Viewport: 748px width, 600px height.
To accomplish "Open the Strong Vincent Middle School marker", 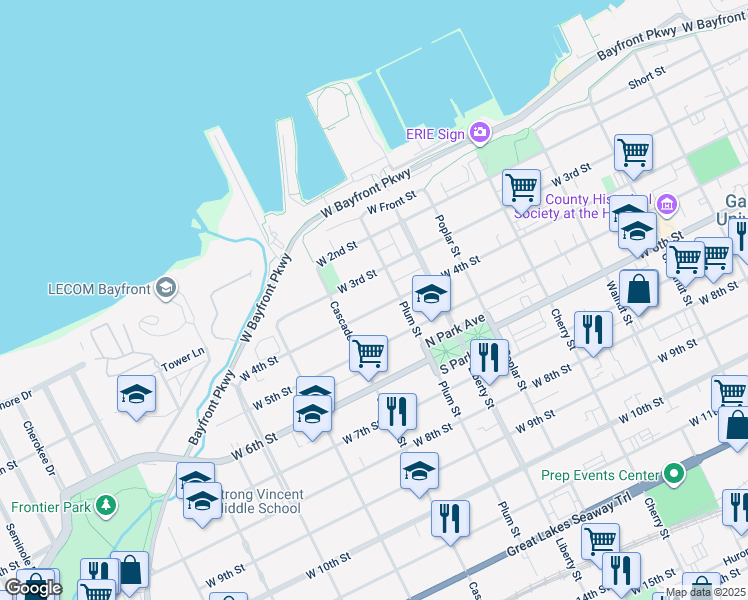I will point(203,500).
